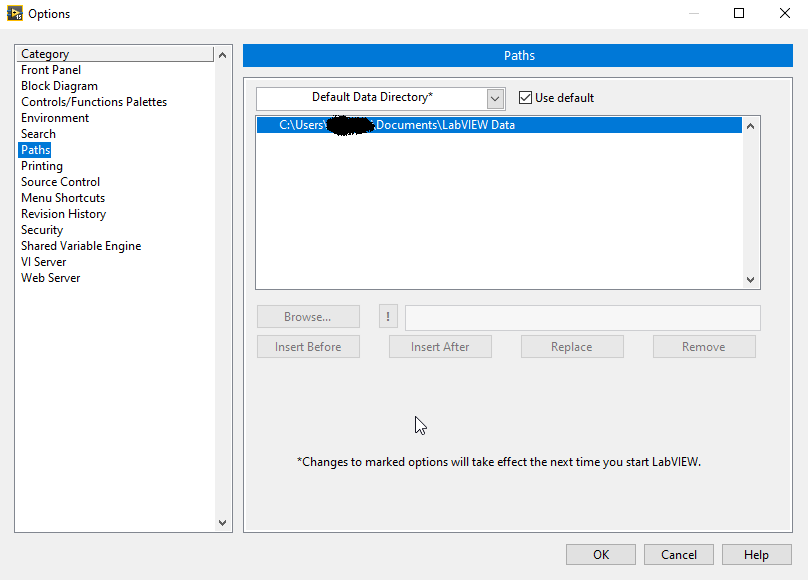The height and width of the screenshot is (580, 808).
Task: Click the Browse... button
Action: (308, 317)
